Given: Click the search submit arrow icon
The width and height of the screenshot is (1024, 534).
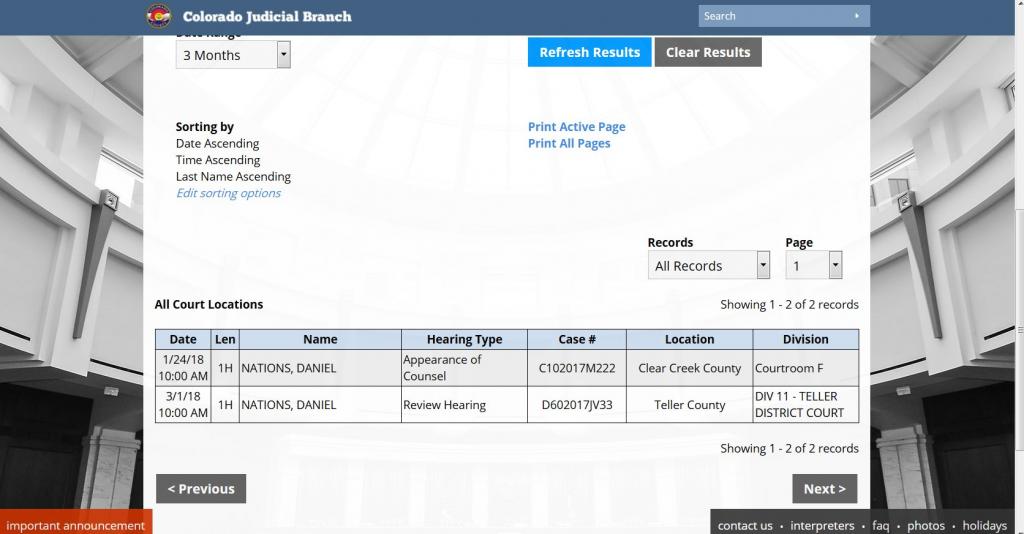Looking at the screenshot, I should click(856, 16).
